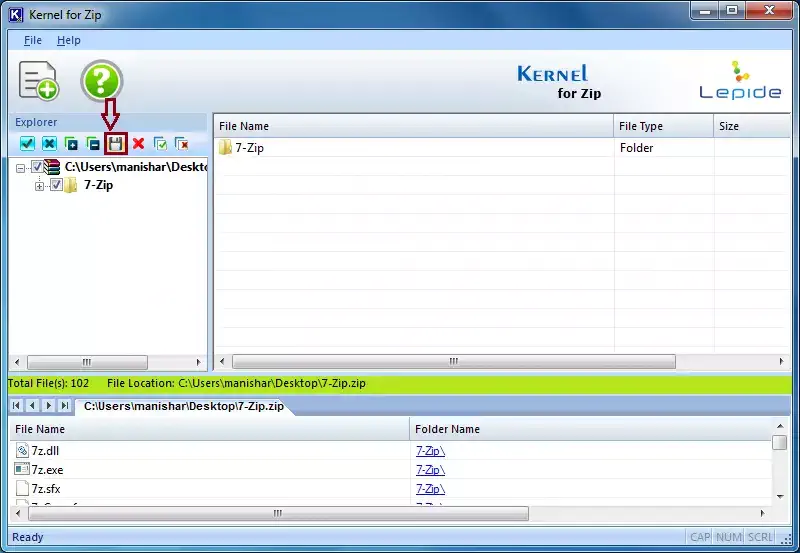Click the 7-Zip\ link for 7z.exe
Image resolution: width=800 pixels, height=553 pixels.
(x=430, y=469)
